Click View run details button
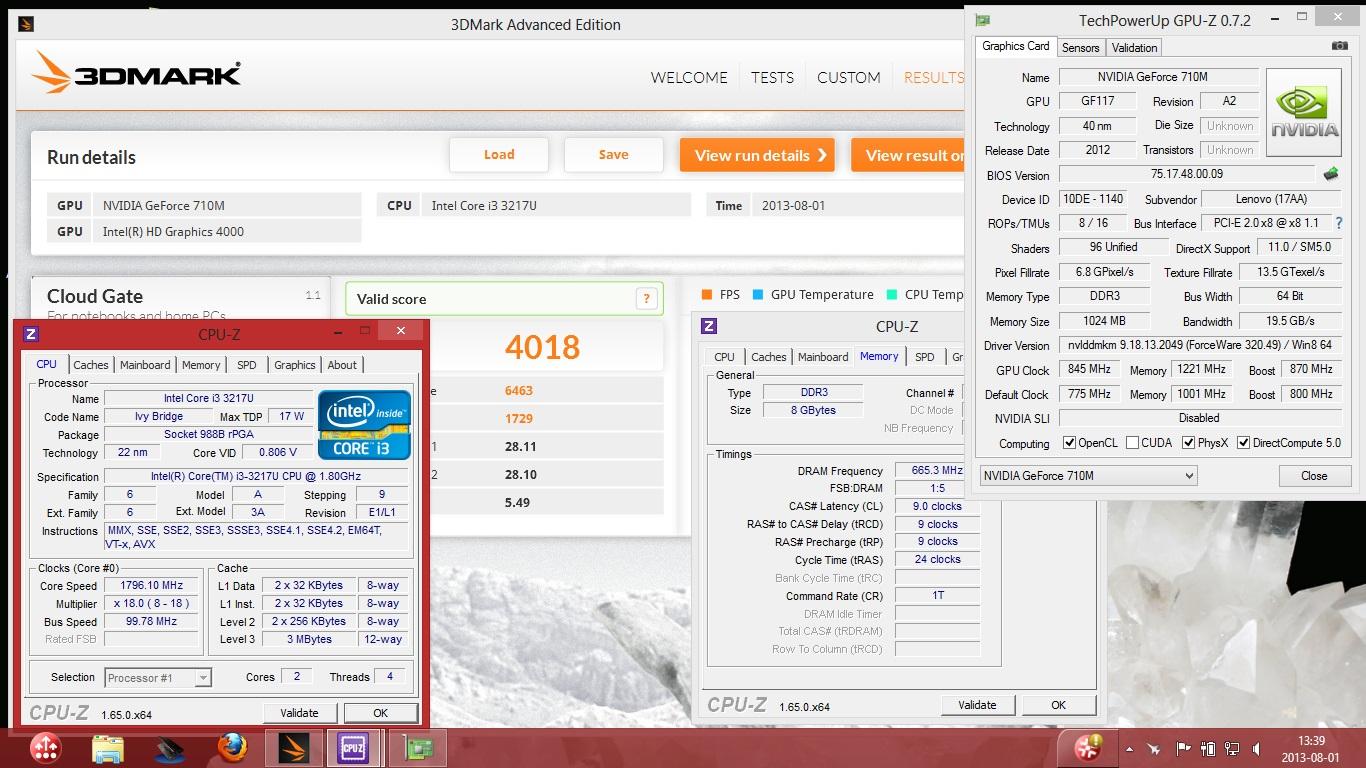1366x768 pixels. 757,155
